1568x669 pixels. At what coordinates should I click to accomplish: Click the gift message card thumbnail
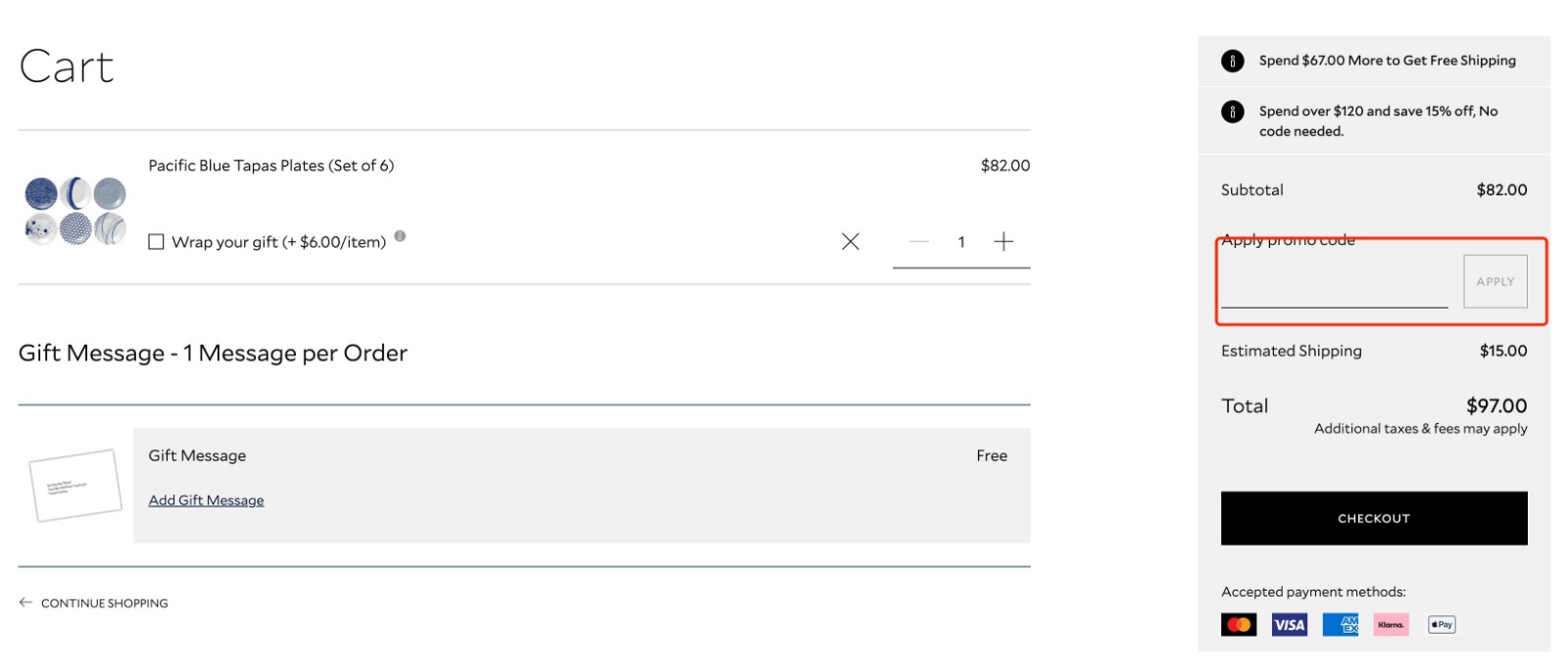(75, 485)
